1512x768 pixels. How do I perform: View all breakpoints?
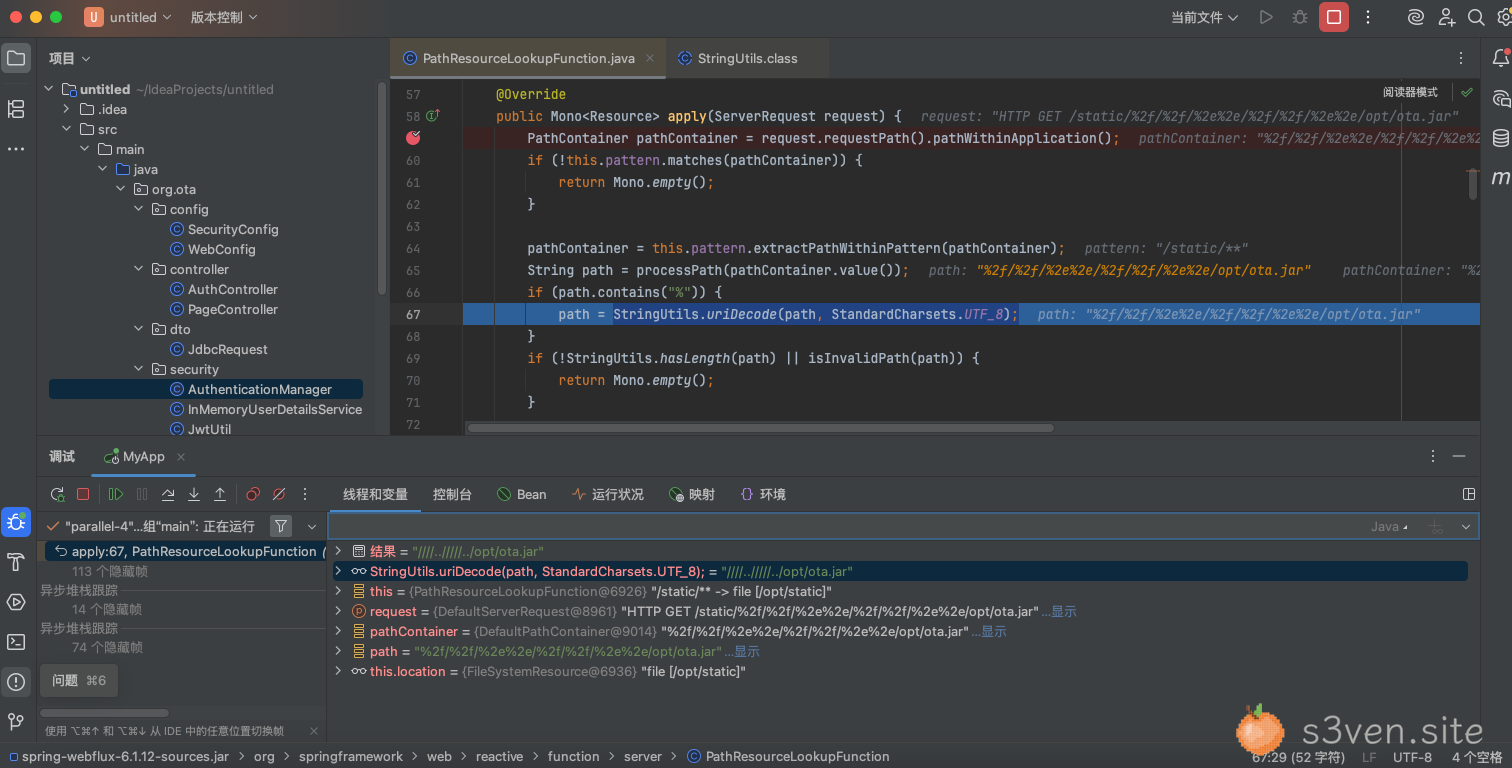point(253,494)
